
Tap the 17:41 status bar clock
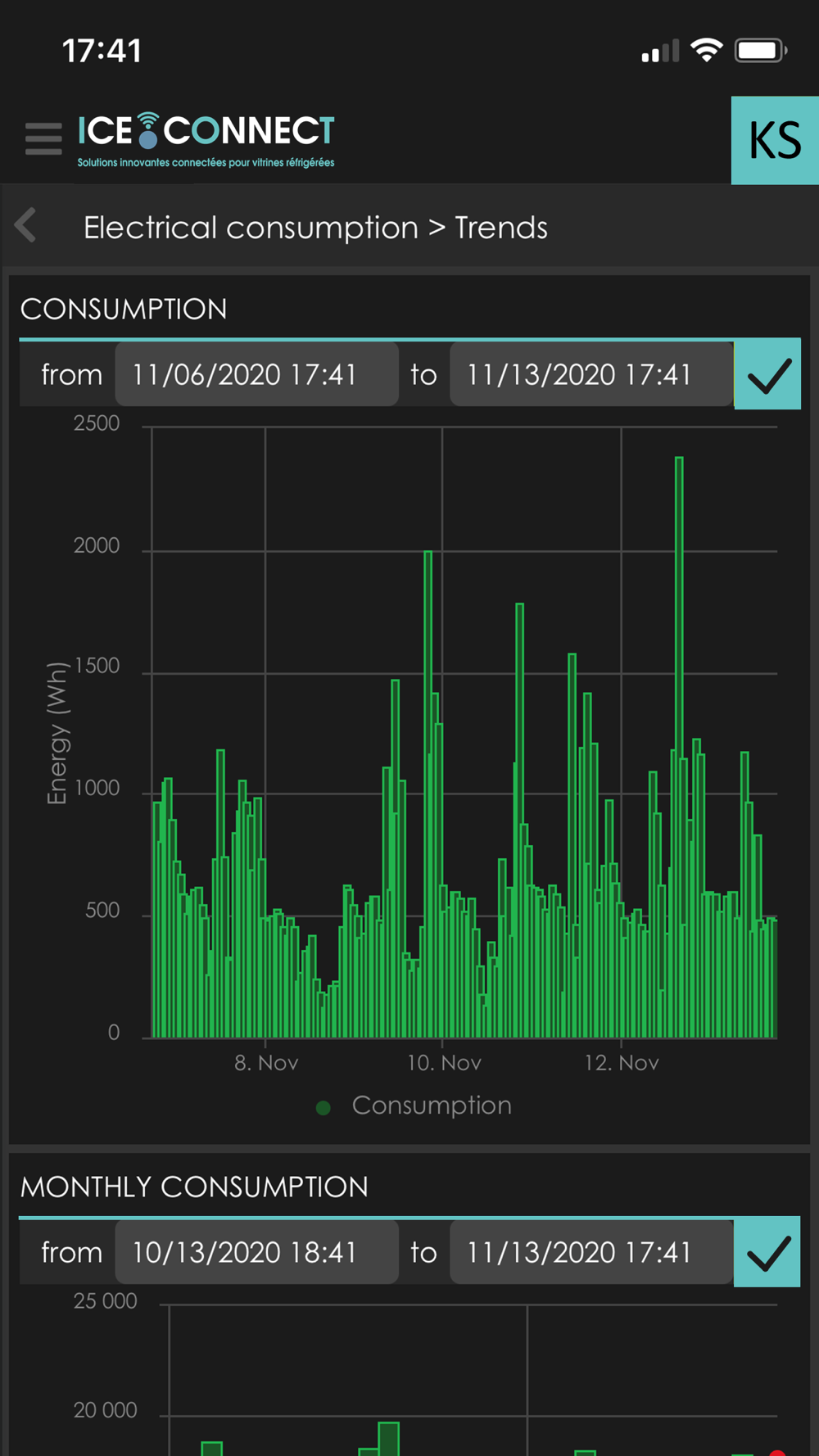(x=102, y=51)
